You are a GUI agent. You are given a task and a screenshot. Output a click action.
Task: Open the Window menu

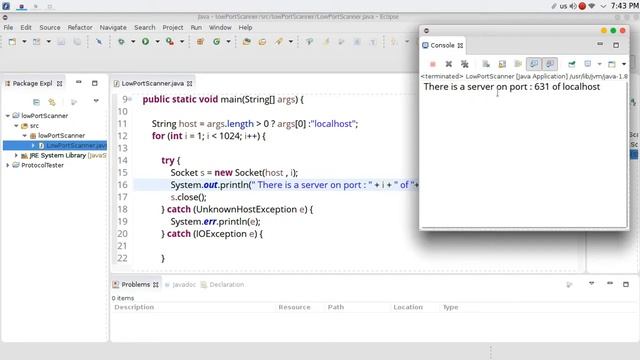click(220, 27)
